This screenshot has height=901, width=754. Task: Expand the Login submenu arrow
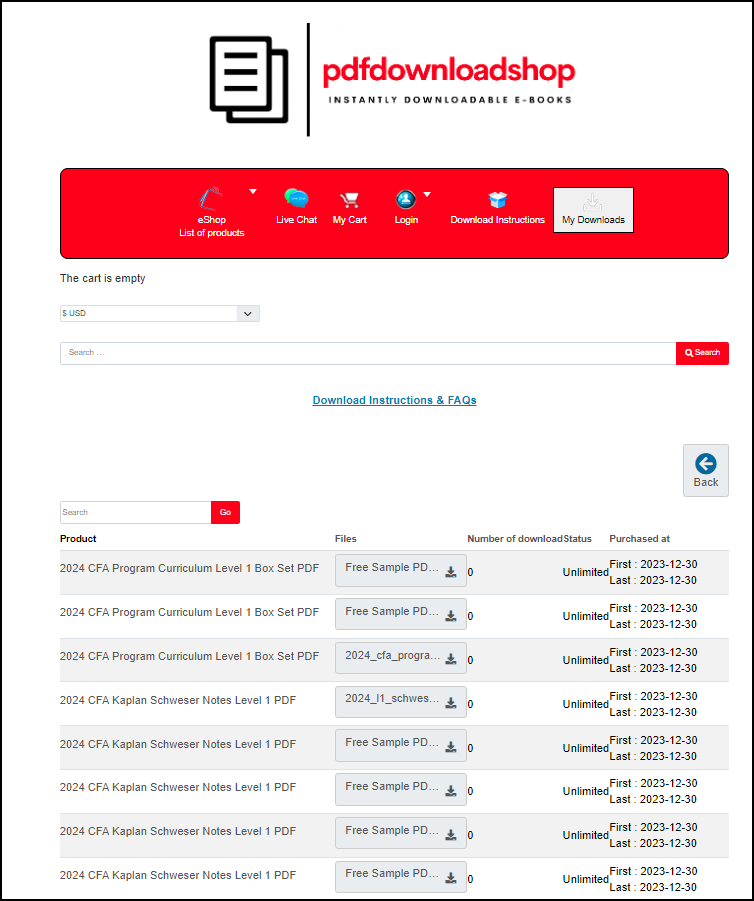pos(427,194)
